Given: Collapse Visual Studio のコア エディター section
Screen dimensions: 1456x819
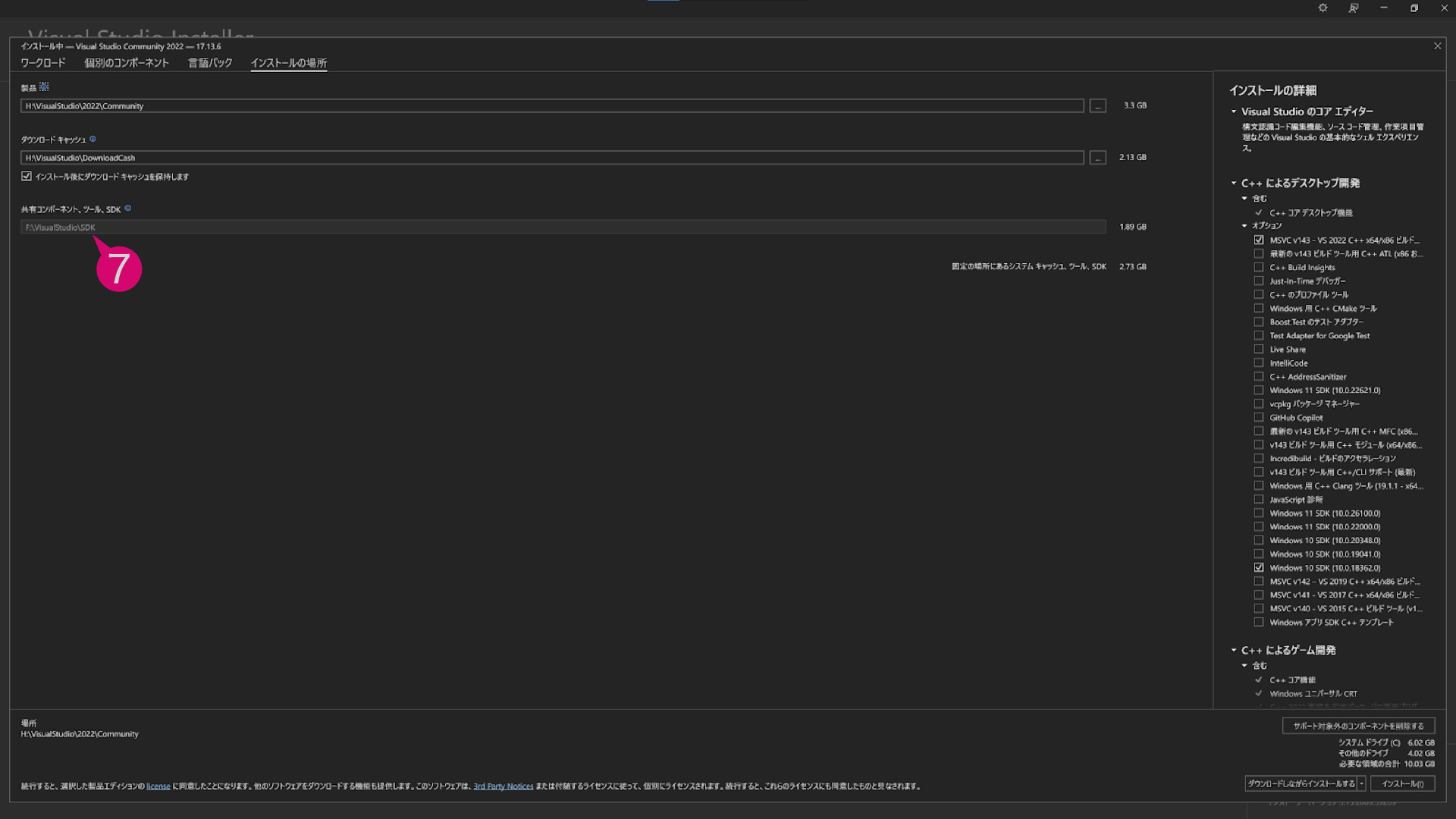Looking at the screenshot, I should (1234, 111).
